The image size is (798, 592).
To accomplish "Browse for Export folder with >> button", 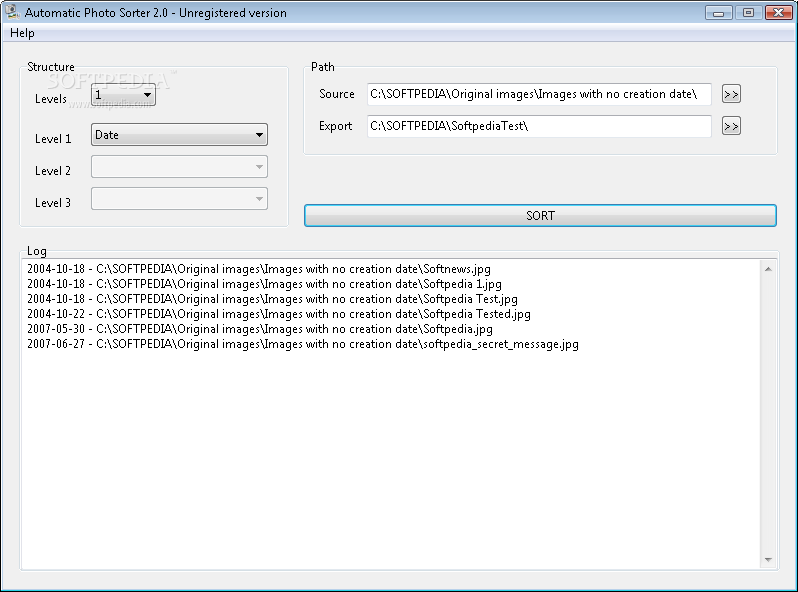I will coord(731,126).
